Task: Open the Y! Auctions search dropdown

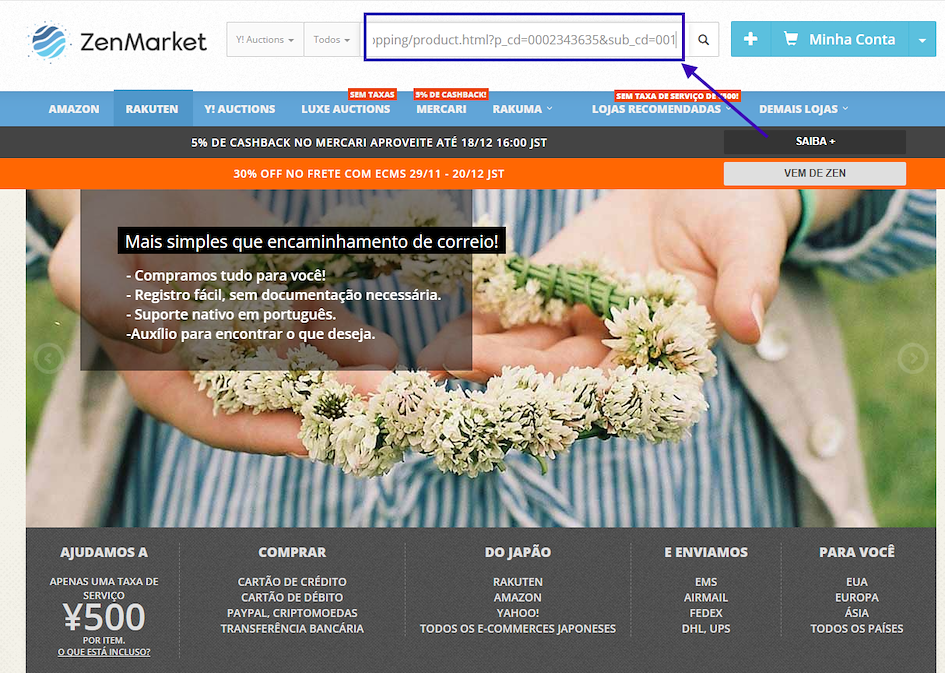Action: click(x=265, y=40)
